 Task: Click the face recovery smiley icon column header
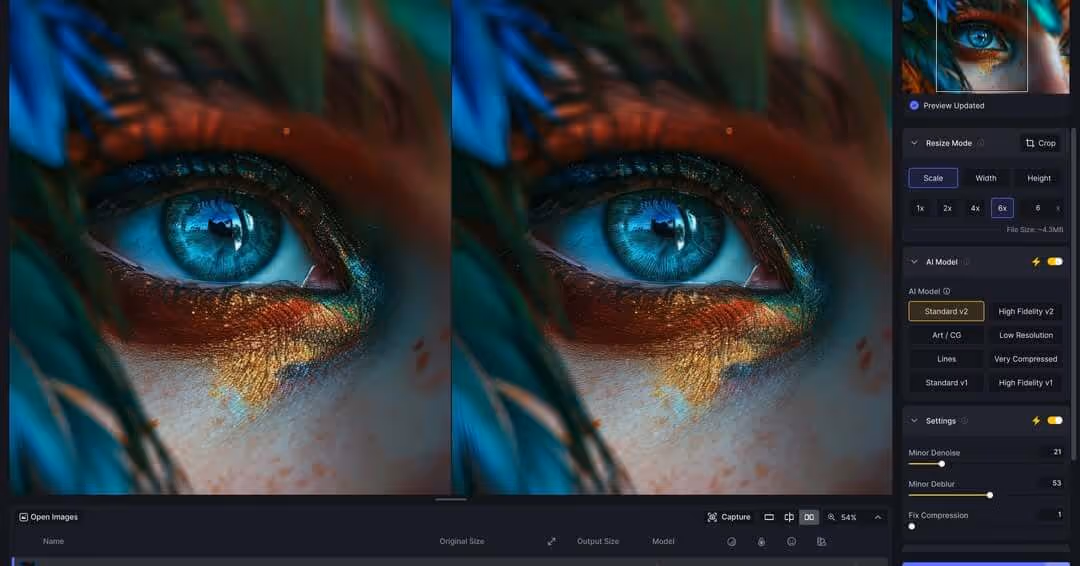tap(791, 542)
